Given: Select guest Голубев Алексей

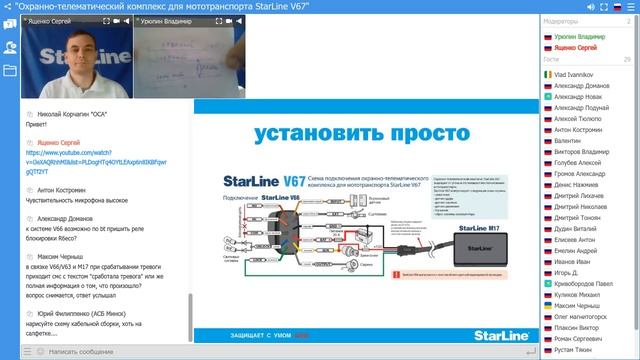Looking at the screenshot, I should 578,163.
